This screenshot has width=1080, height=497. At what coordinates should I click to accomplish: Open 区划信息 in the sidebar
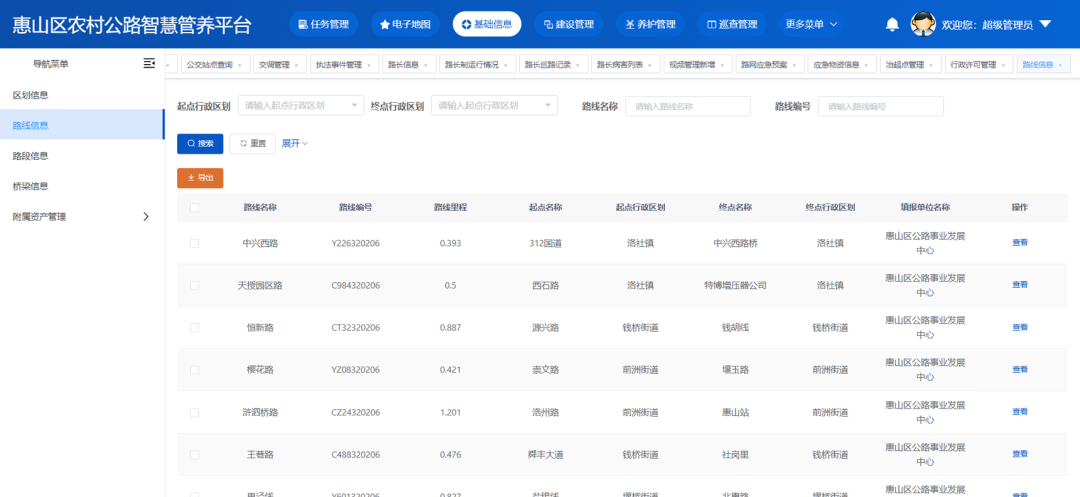tap(82, 95)
